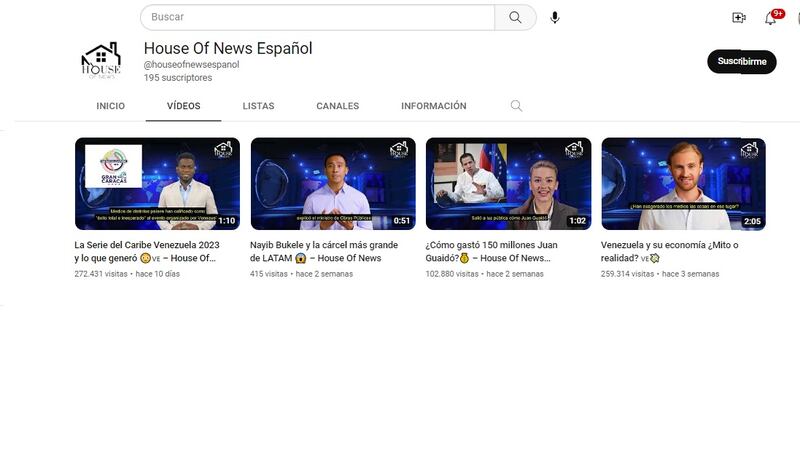Open the CANALES tab
This screenshot has height=452, width=800.
click(x=338, y=106)
